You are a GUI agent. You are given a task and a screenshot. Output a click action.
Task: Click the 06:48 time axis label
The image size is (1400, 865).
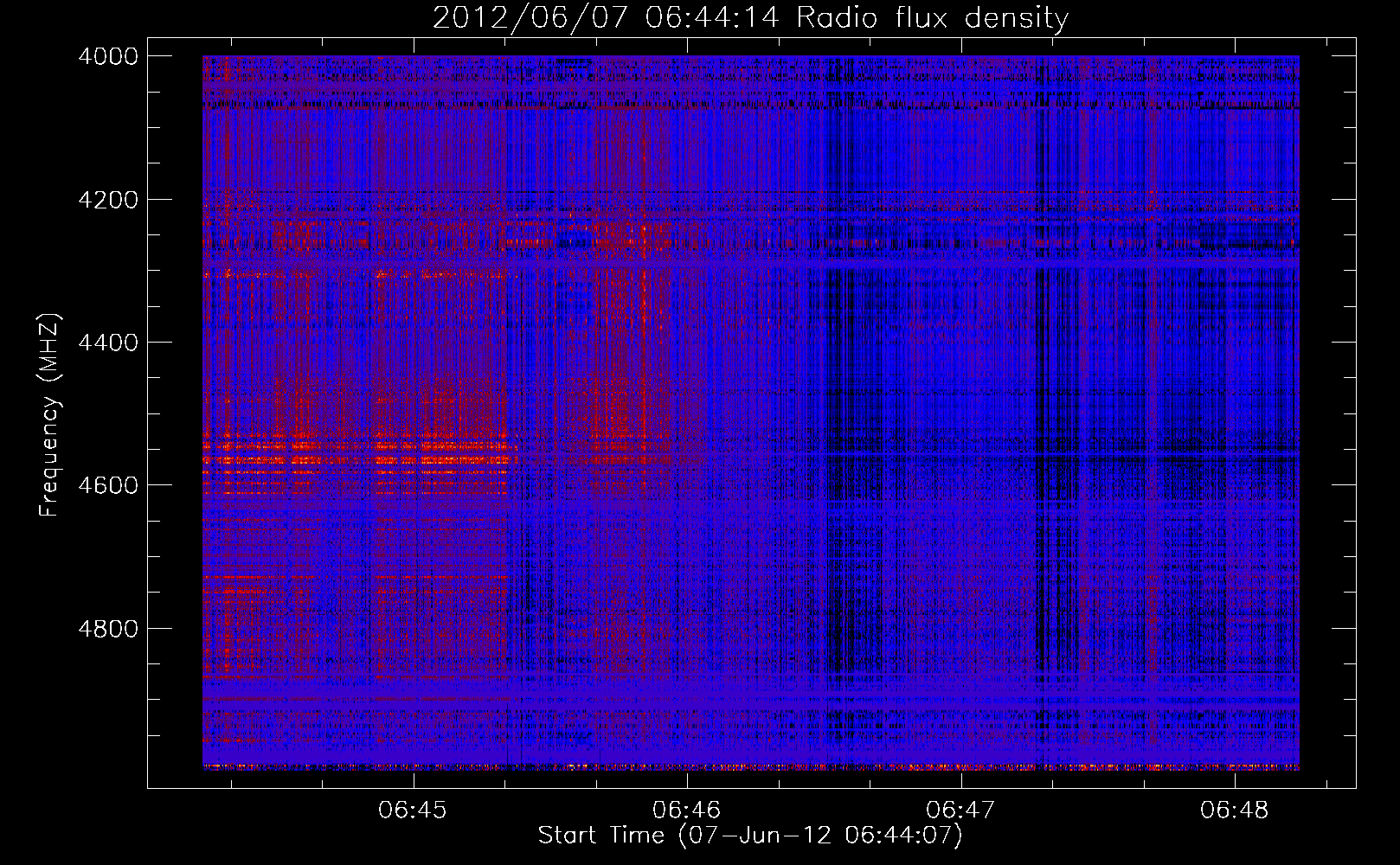coord(1234,810)
